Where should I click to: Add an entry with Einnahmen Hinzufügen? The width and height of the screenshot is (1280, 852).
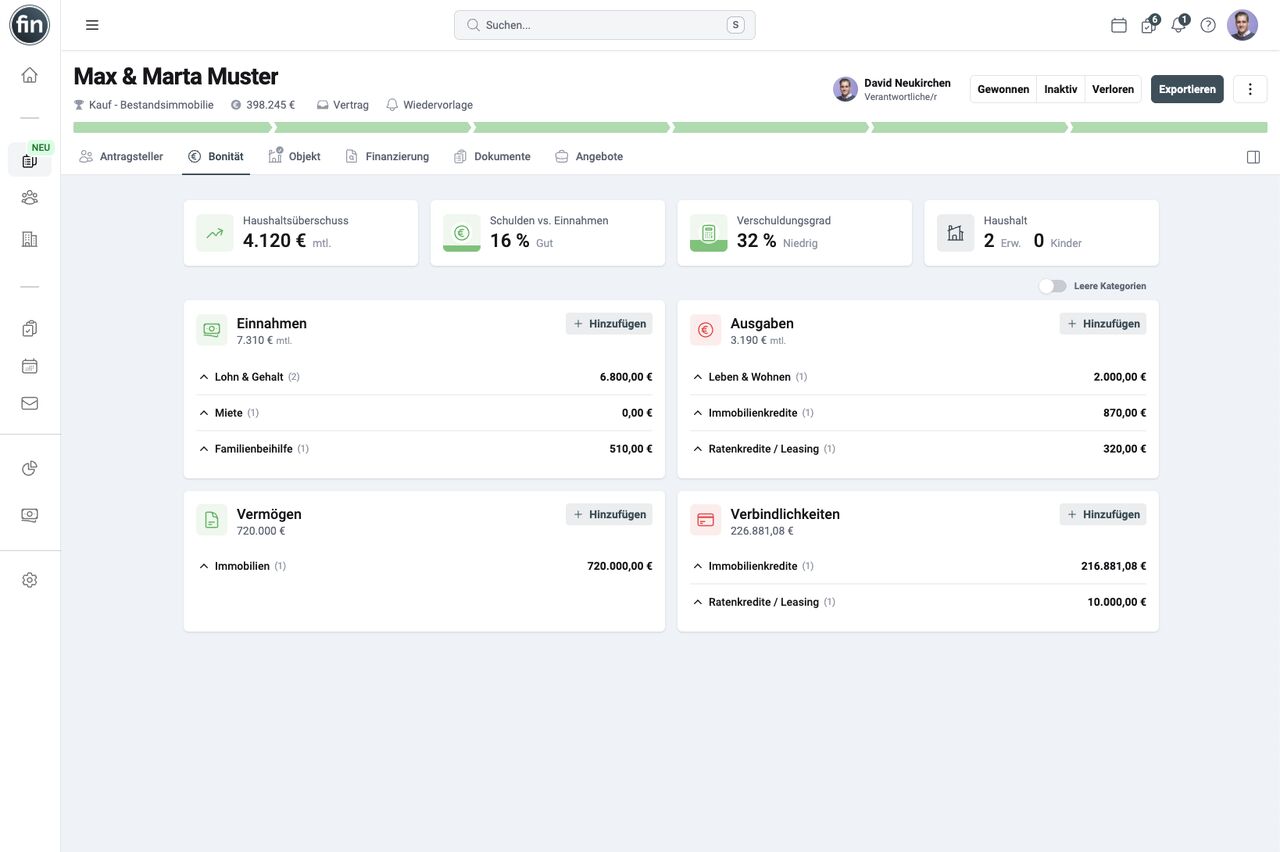pos(609,324)
